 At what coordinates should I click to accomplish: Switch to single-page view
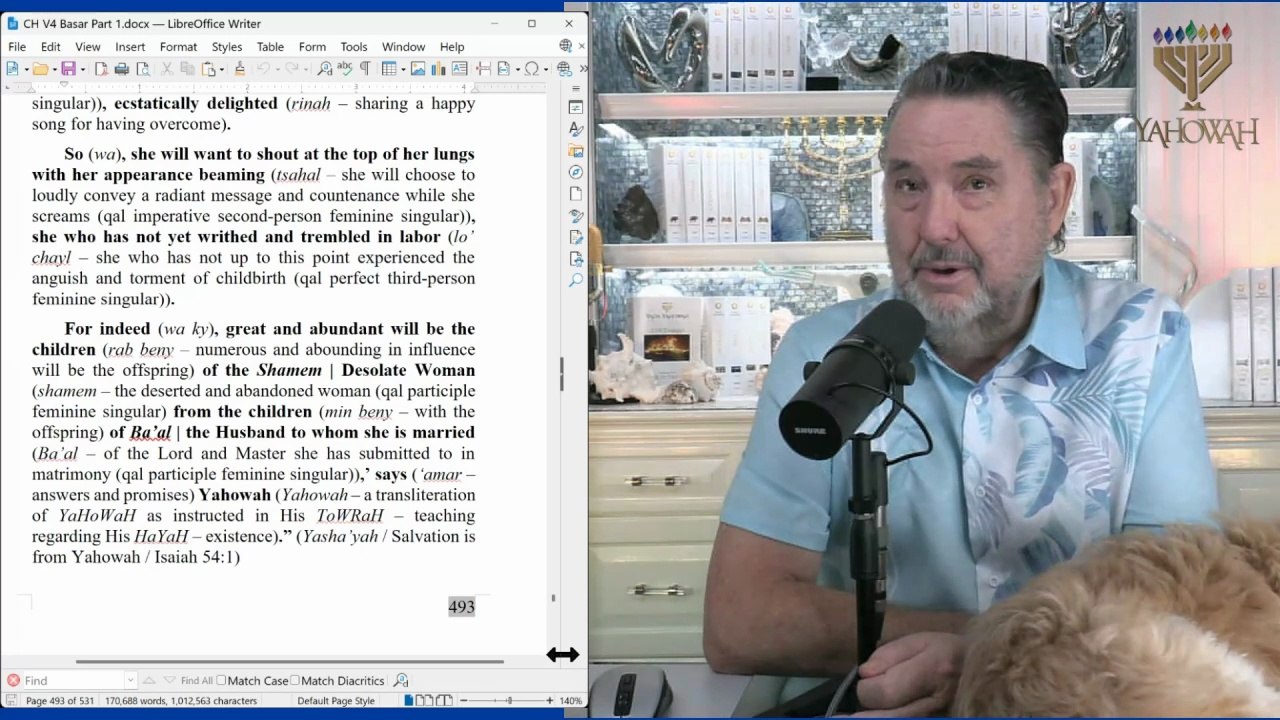pyautogui.click(x=408, y=700)
